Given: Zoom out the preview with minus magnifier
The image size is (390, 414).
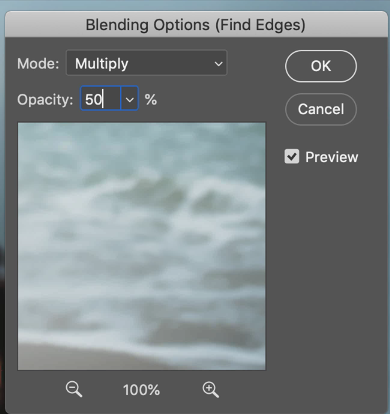Looking at the screenshot, I should click(x=74, y=389).
